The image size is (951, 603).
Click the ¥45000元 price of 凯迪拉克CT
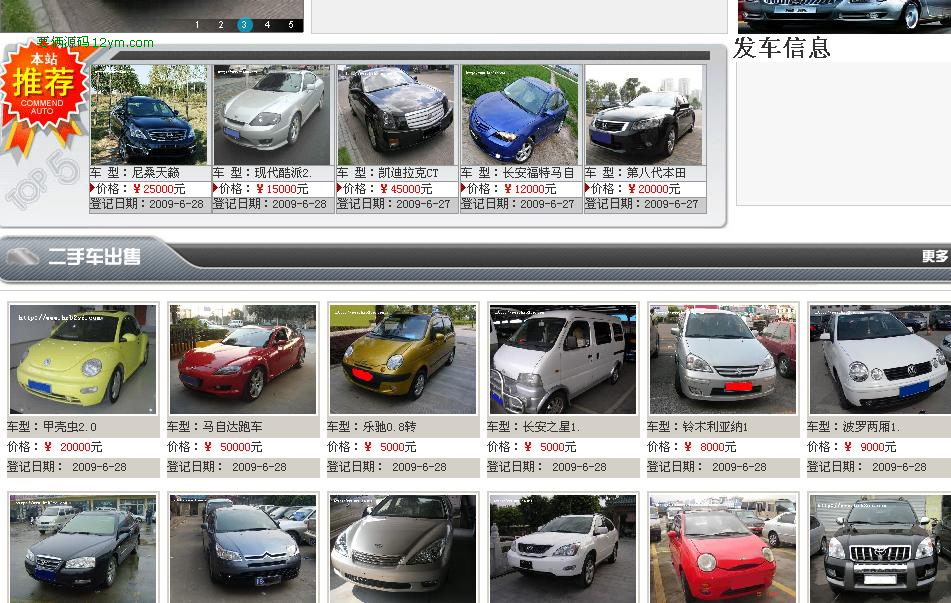(406, 189)
